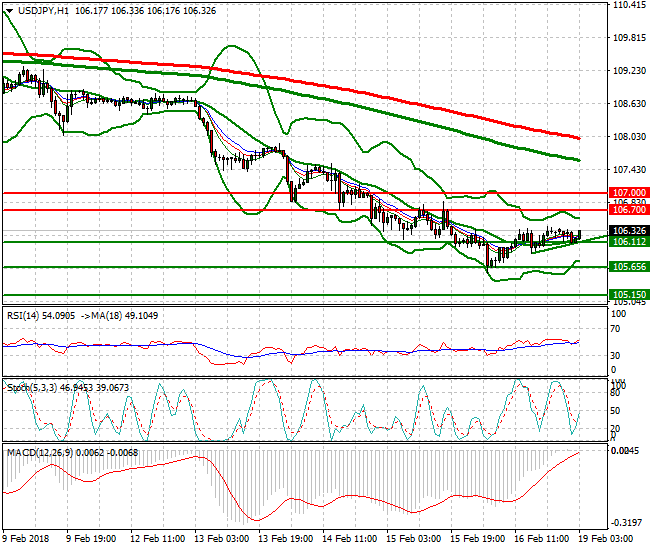Click the 110.415 value on price scale
This screenshot has height=550, width=650.
(x=629, y=6)
